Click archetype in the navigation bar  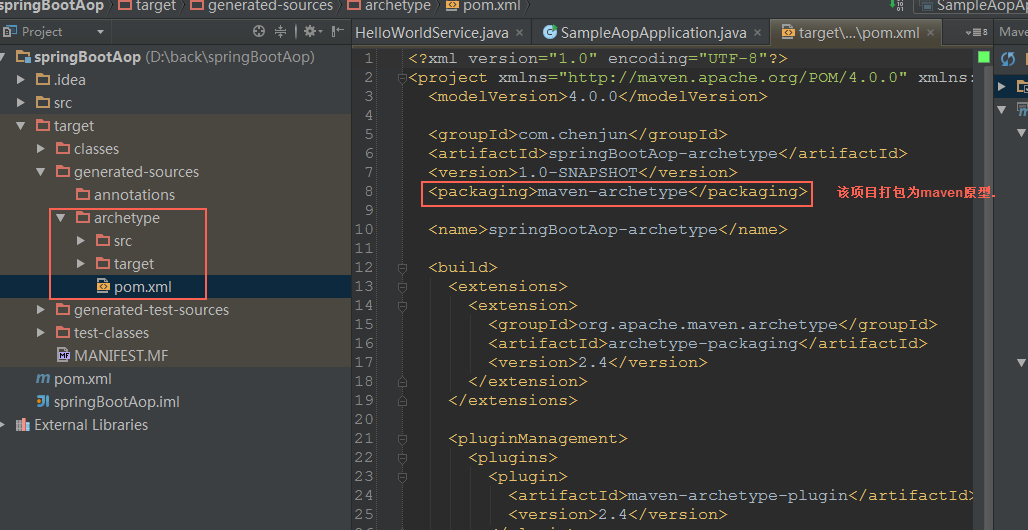(389, 6)
